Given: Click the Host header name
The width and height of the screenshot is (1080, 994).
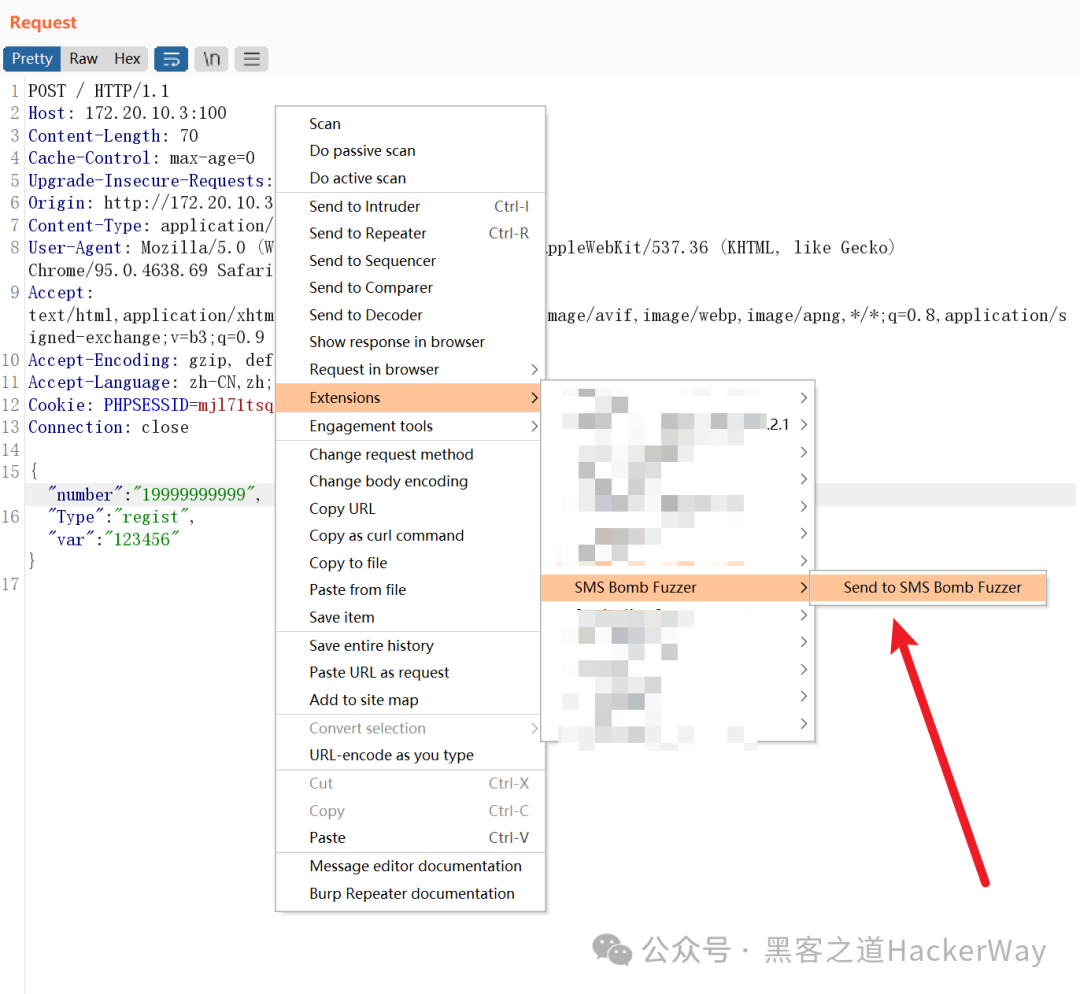Looking at the screenshot, I should [46, 113].
